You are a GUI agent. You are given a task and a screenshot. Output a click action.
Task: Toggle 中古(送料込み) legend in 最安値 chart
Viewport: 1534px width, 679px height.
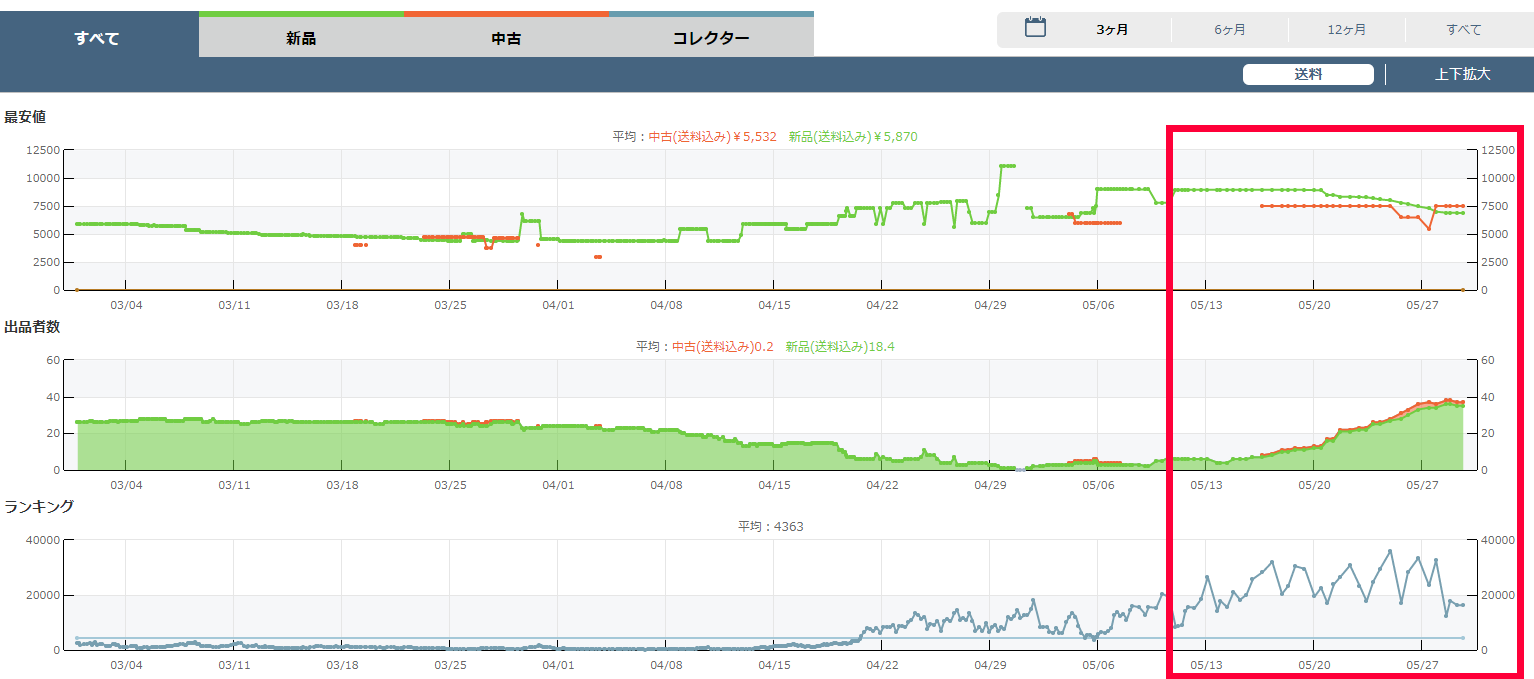pyautogui.click(x=712, y=137)
